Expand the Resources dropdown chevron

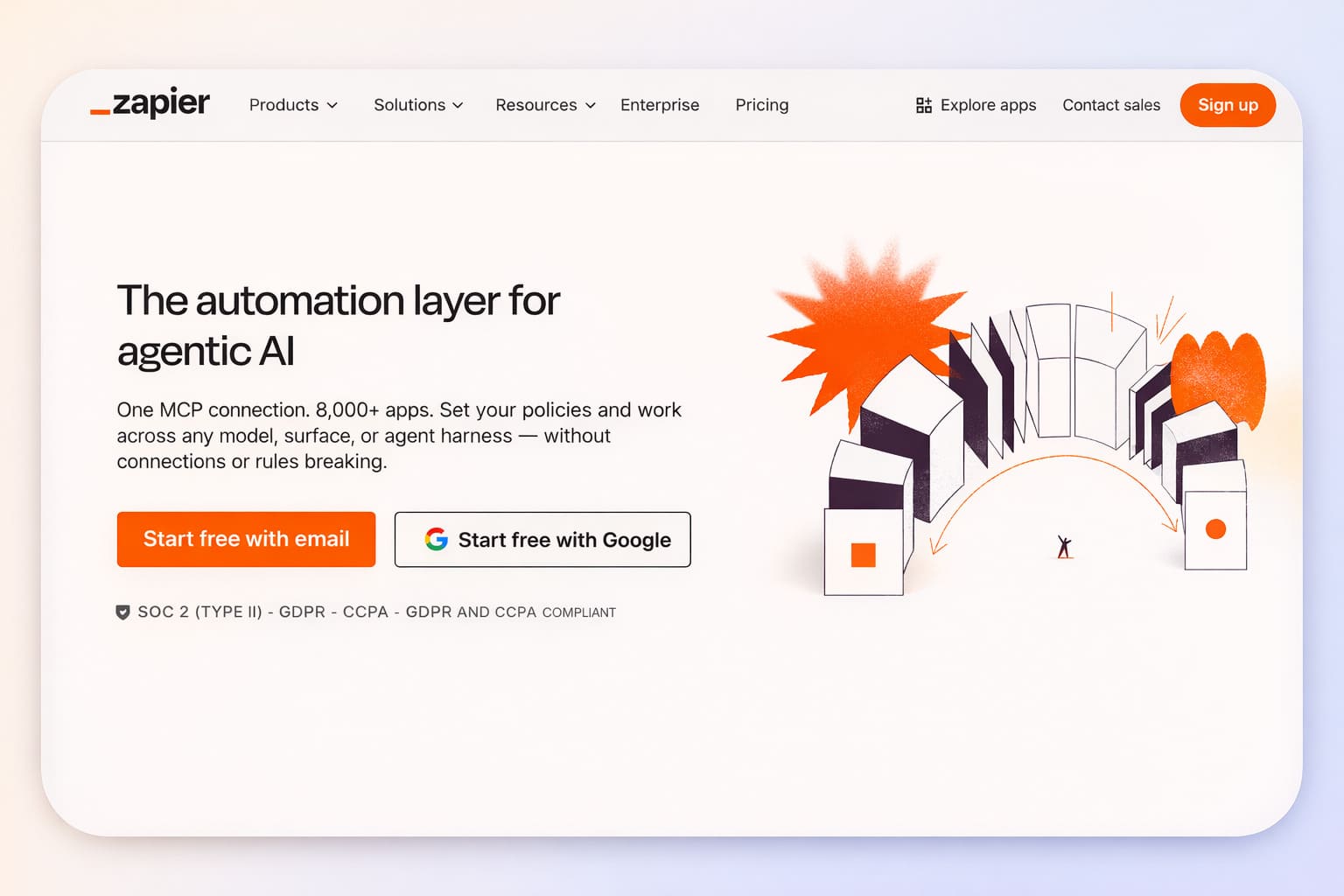[x=591, y=105]
